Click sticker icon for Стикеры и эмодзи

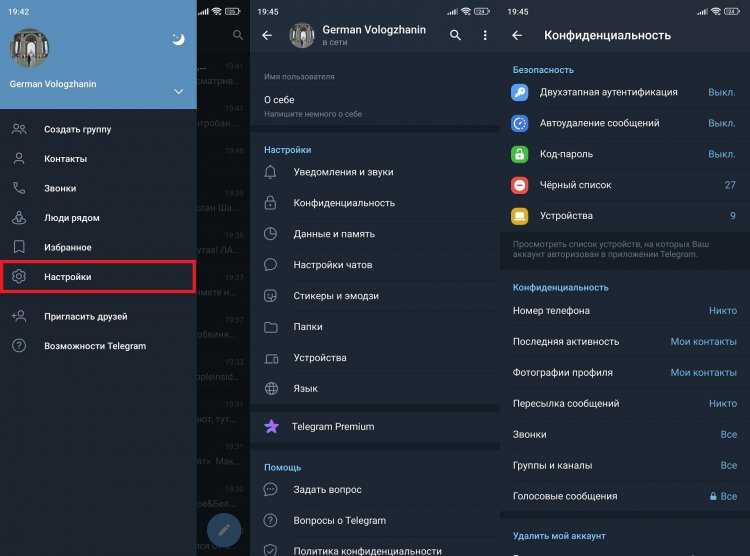pos(271,296)
